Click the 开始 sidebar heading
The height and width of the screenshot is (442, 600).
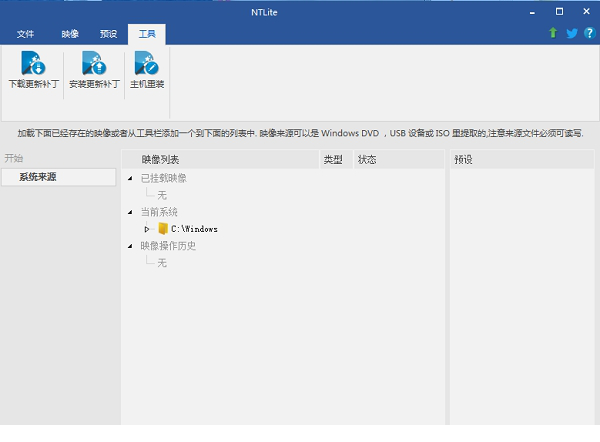14,158
